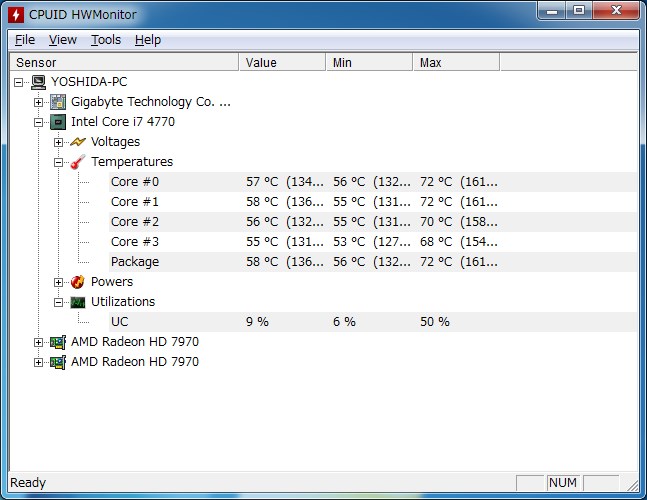This screenshot has height=500, width=647.
Task: Select the Temperatures label
Action: [x=132, y=162]
